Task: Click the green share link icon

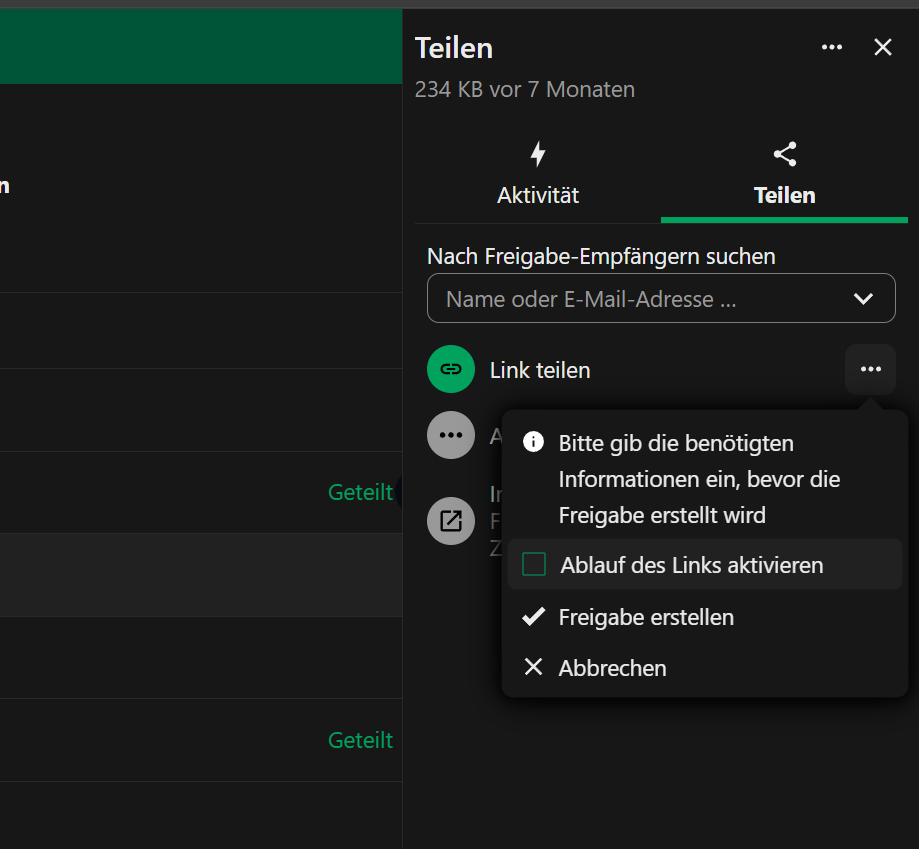Action: pos(450,369)
